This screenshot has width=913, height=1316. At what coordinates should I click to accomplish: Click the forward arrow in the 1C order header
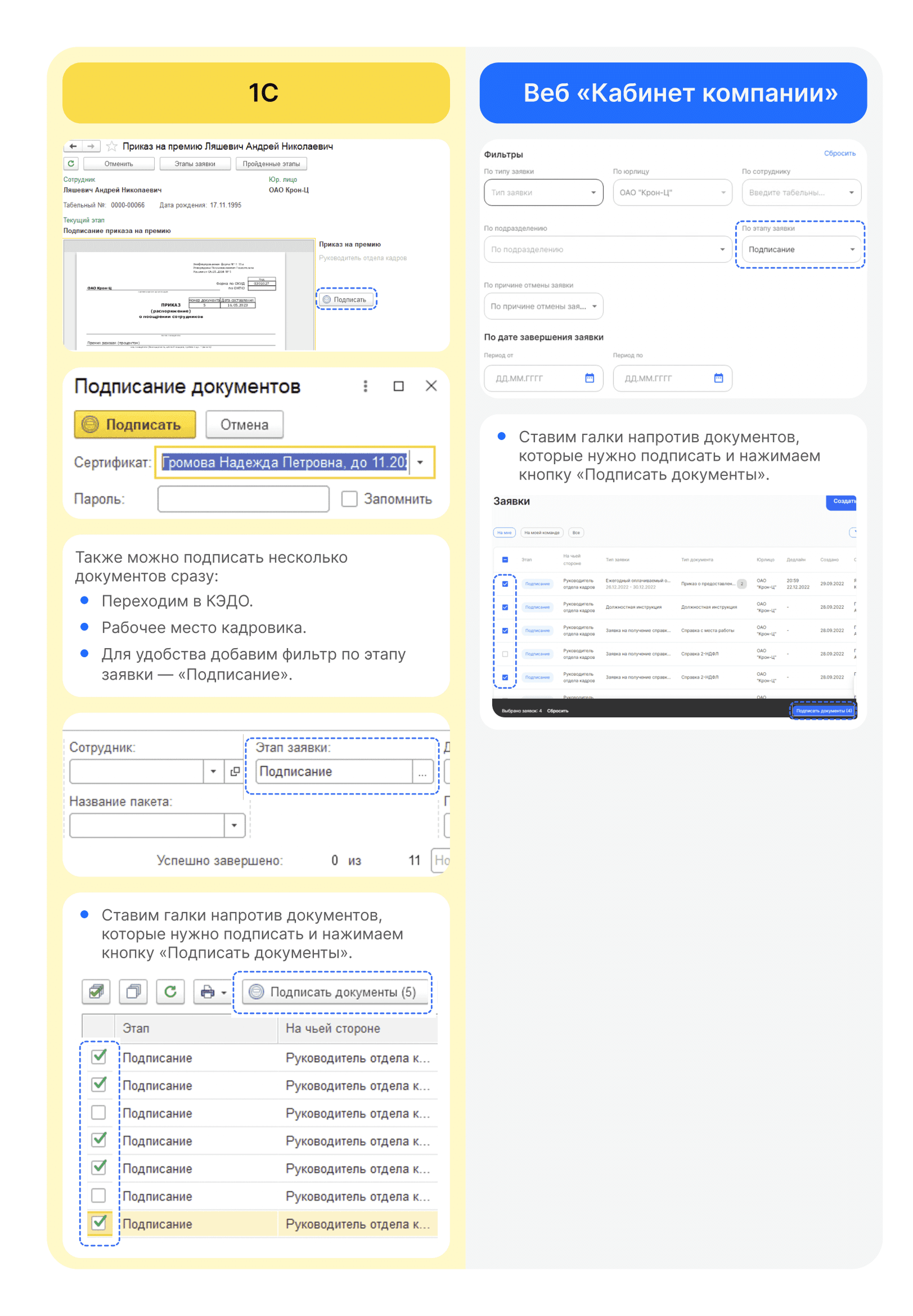point(91,146)
